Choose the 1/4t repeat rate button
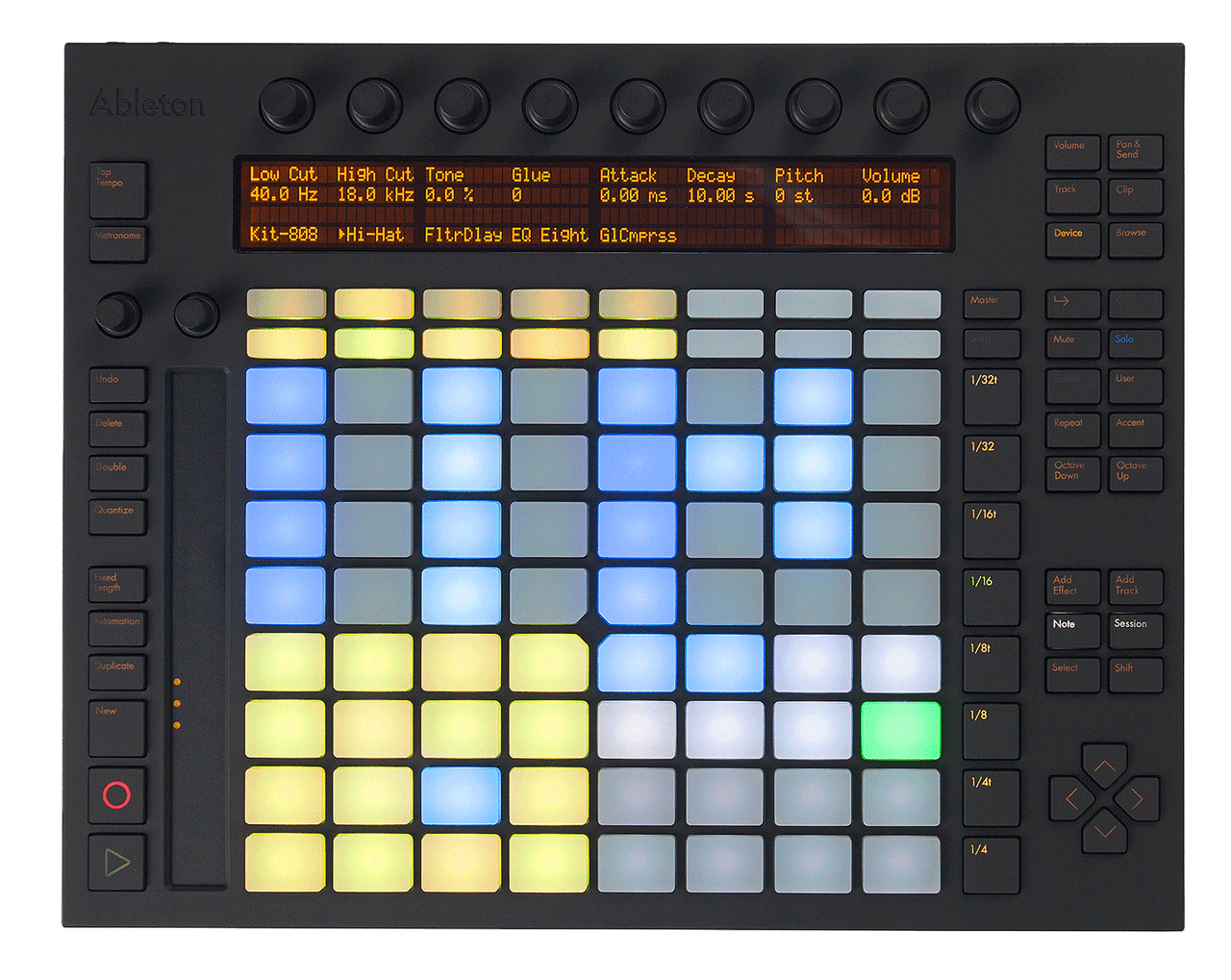Viewport: 1231px width, 980px height. 992,799
